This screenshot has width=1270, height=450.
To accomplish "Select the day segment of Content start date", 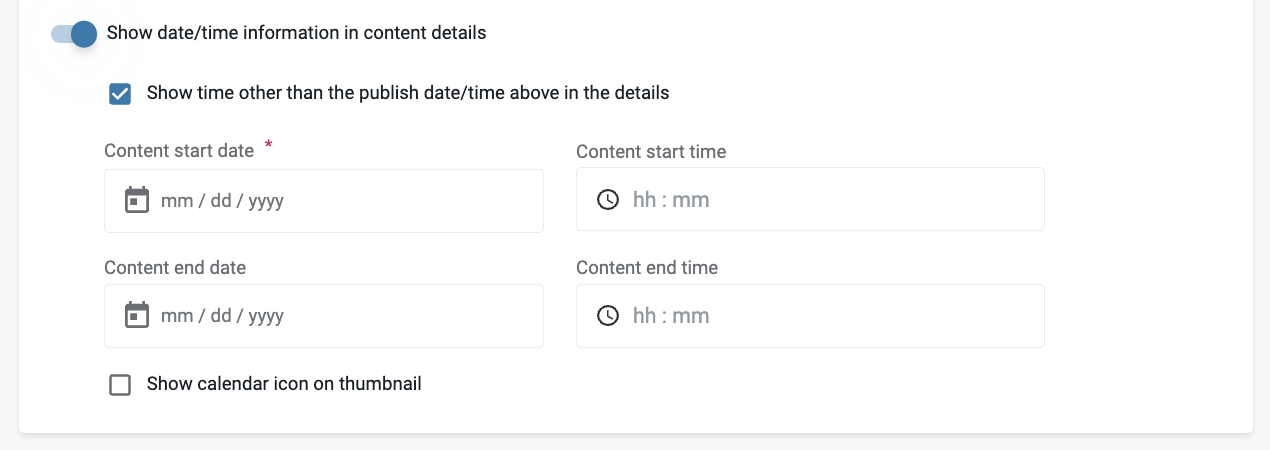I will pyautogui.click(x=221, y=201).
